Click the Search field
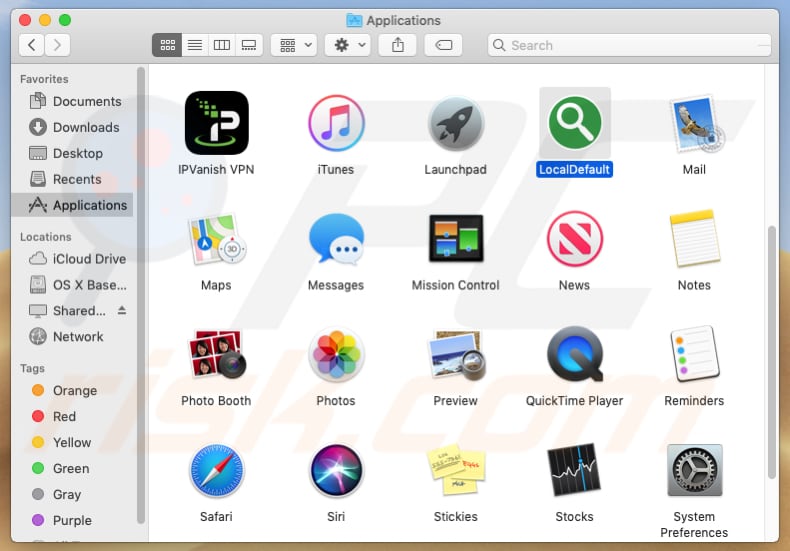This screenshot has width=790, height=551. point(629,45)
